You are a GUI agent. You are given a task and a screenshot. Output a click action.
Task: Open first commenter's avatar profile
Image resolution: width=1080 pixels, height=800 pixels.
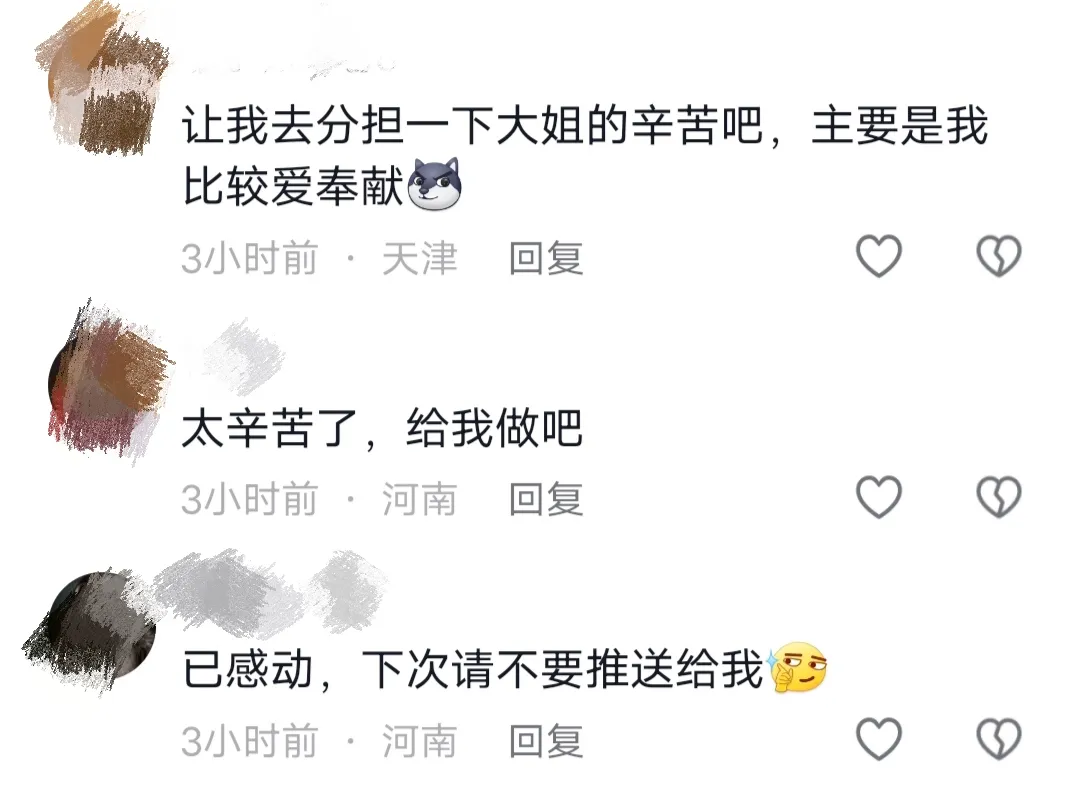pos(102,81)
